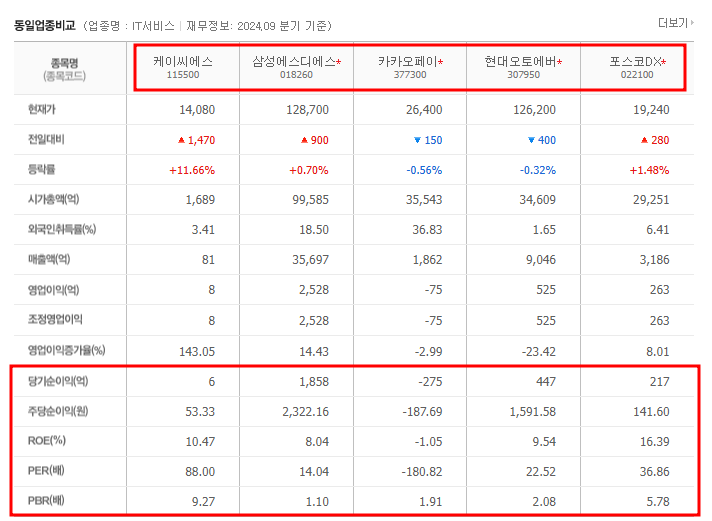Select the market cap 99,585 cell
The image size is (712, 521).
(311, 200)
